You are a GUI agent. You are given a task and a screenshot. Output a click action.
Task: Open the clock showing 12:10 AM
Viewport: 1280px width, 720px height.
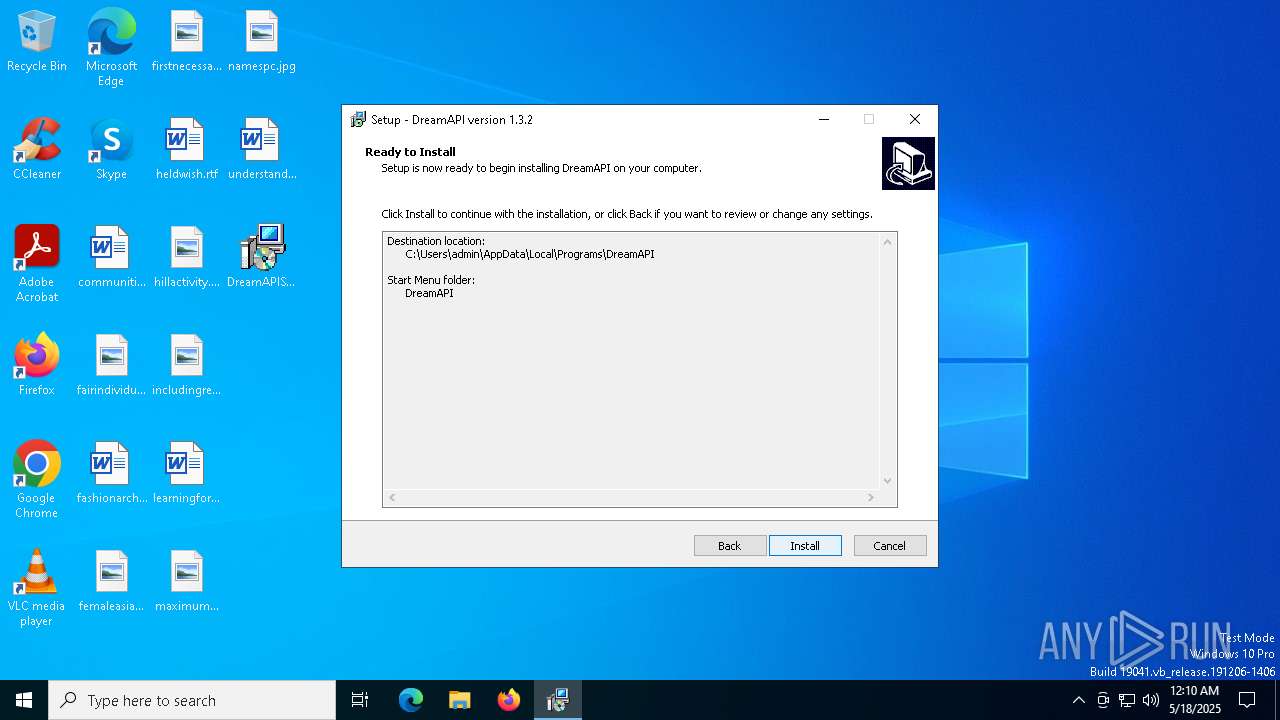(1195, 700)
